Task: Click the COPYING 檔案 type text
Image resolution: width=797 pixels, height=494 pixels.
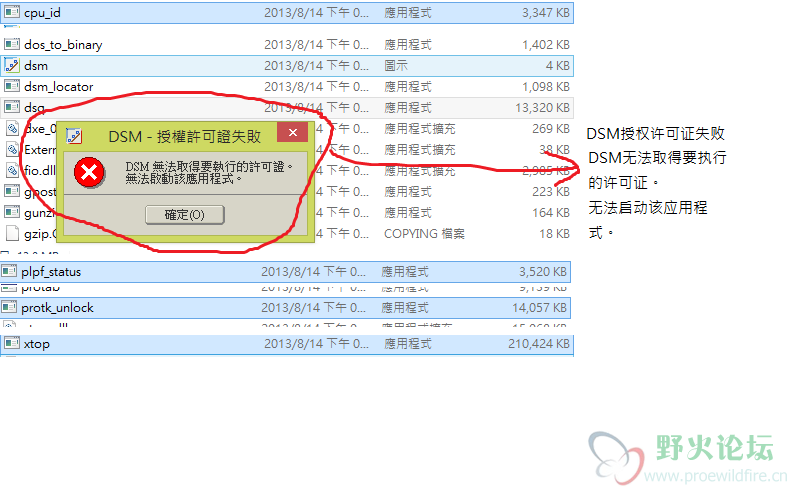Action: 424,233
